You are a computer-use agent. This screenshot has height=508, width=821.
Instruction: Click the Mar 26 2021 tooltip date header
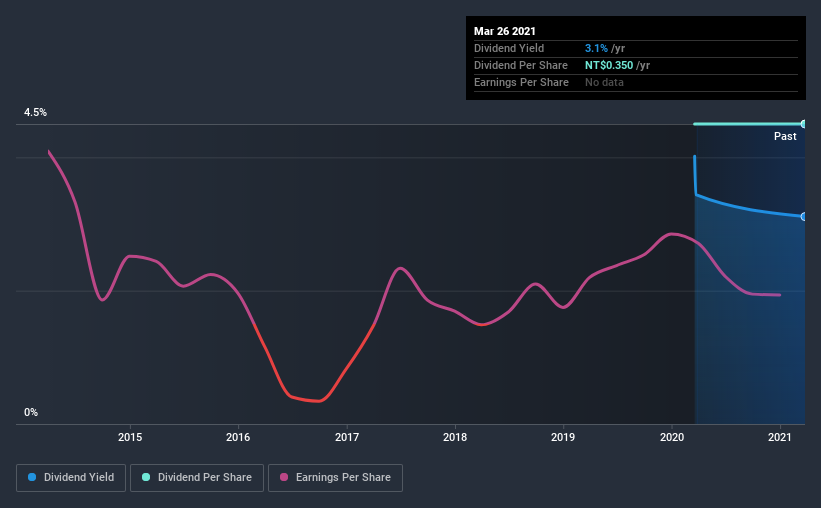505,31
